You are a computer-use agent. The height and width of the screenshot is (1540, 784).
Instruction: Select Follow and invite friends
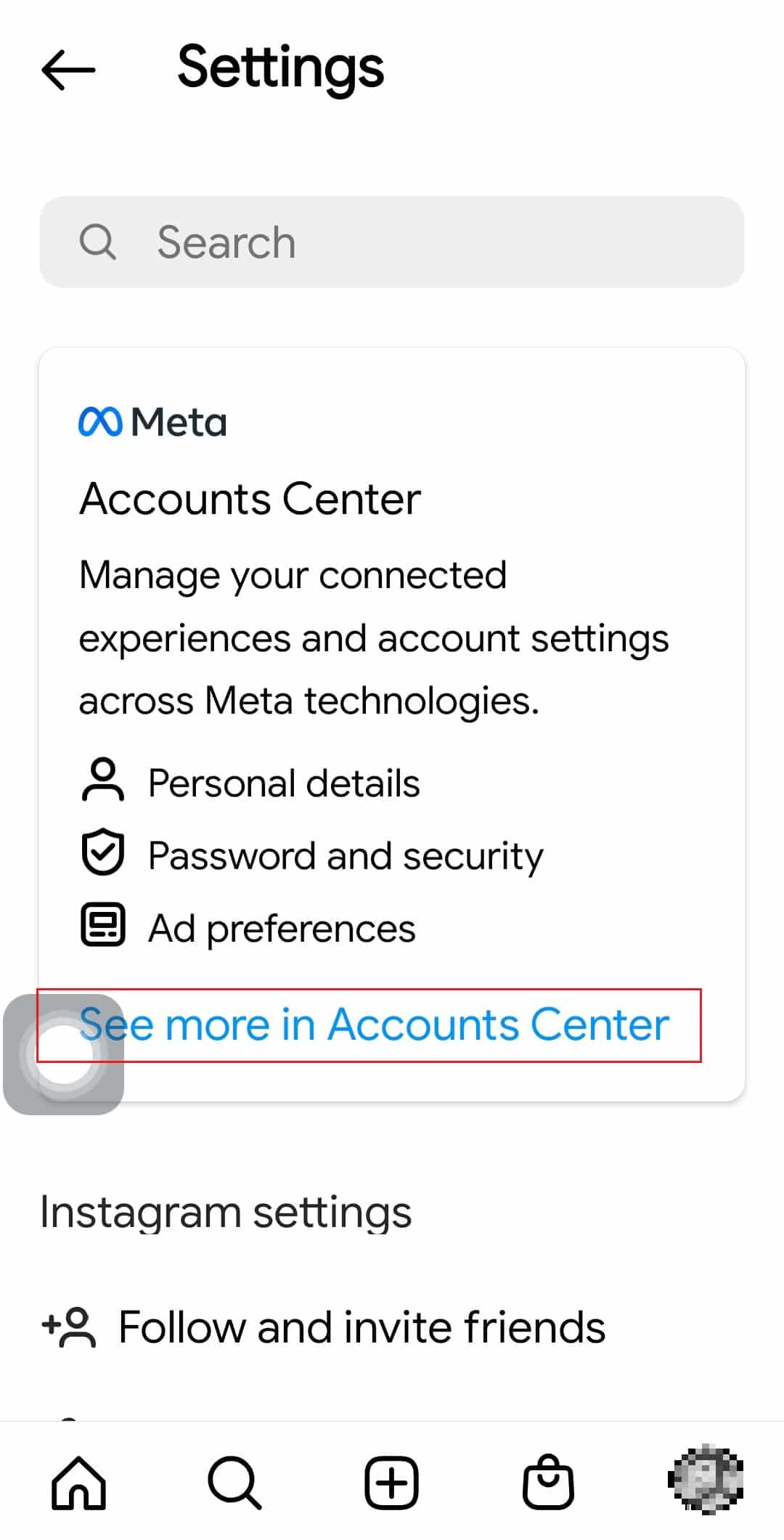click(x=362, y=1327)
